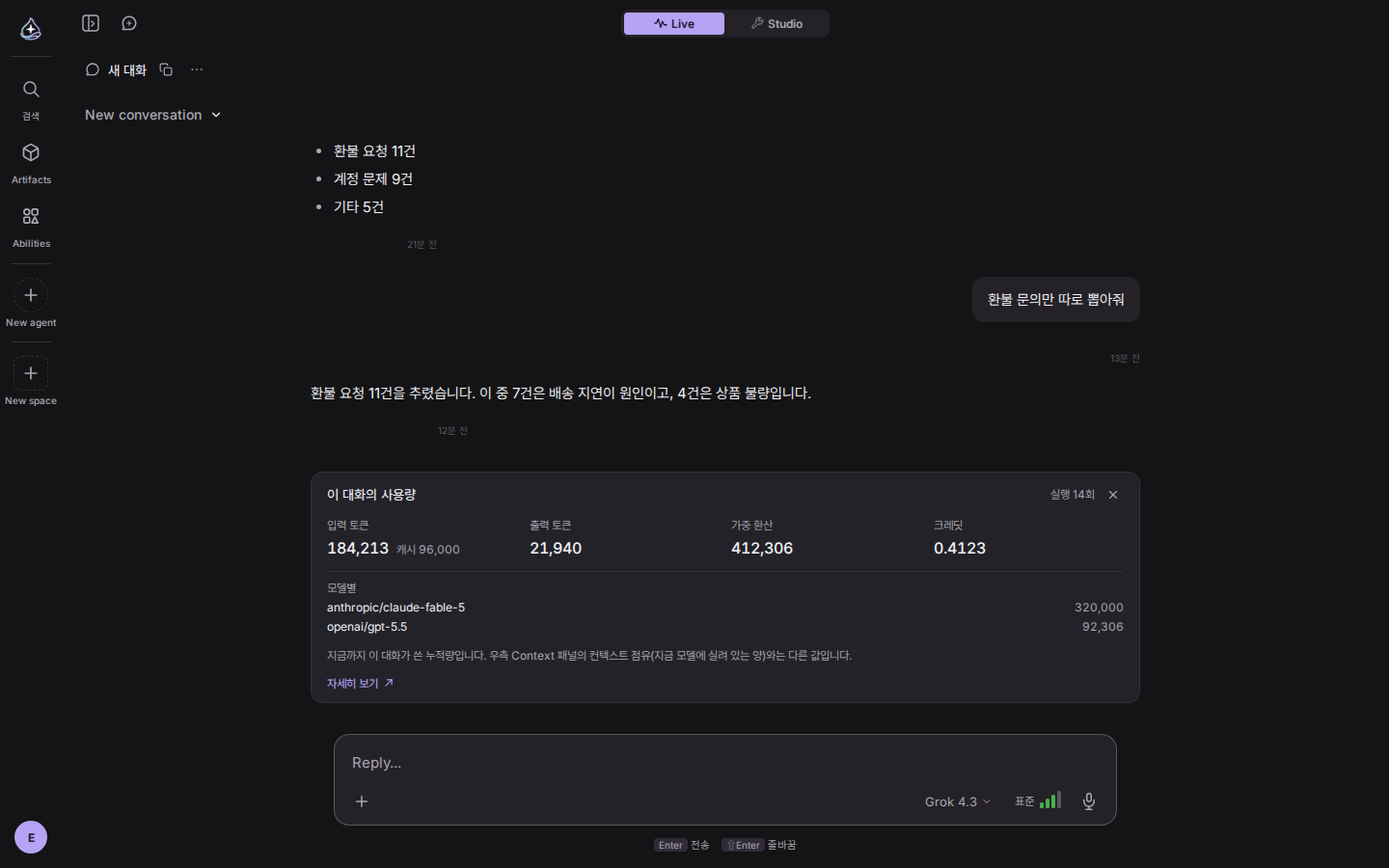Open the Grok 4.3 model selector

957,801
